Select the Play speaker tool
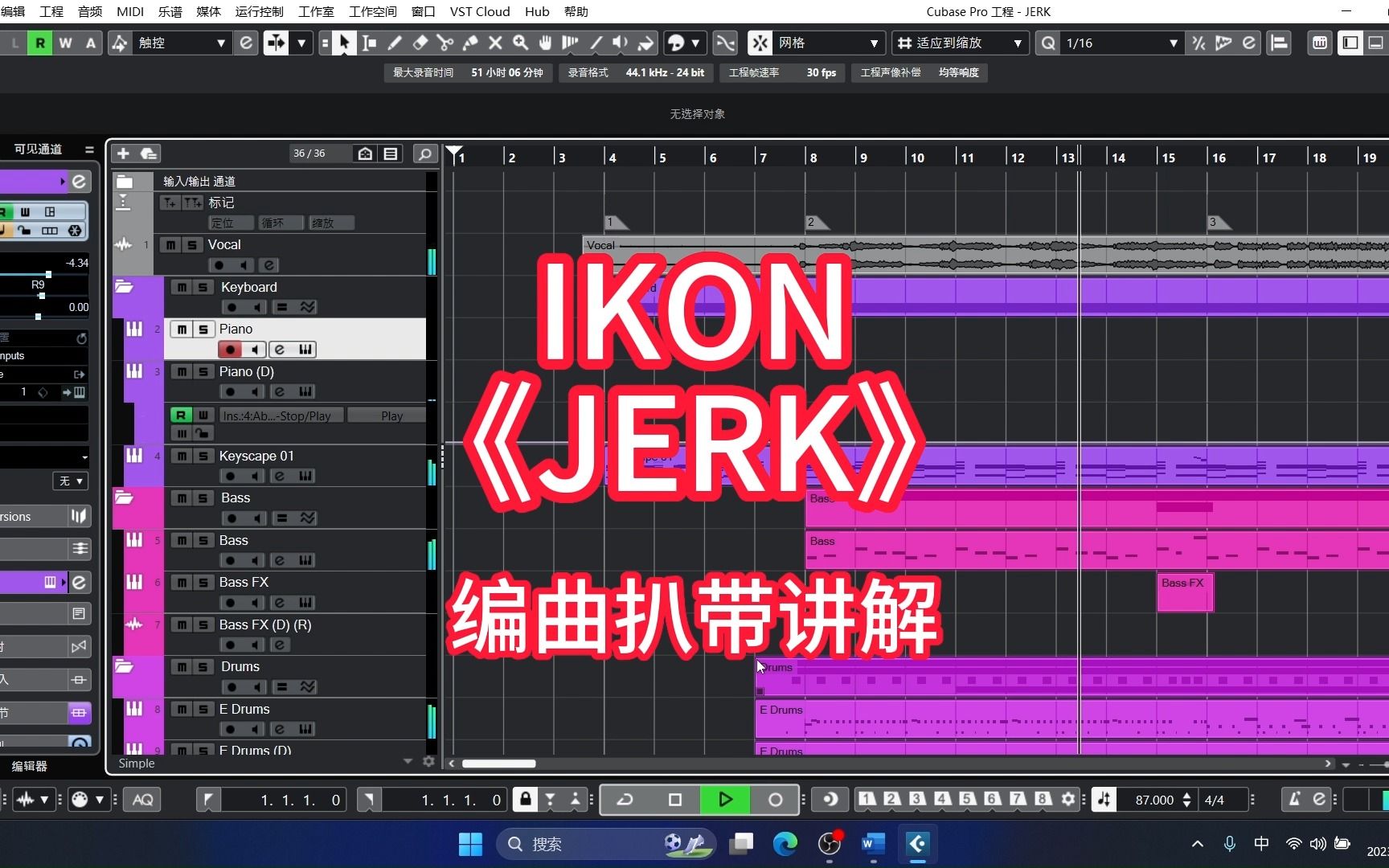This screenshot has height=868, width=1389. 620,43
